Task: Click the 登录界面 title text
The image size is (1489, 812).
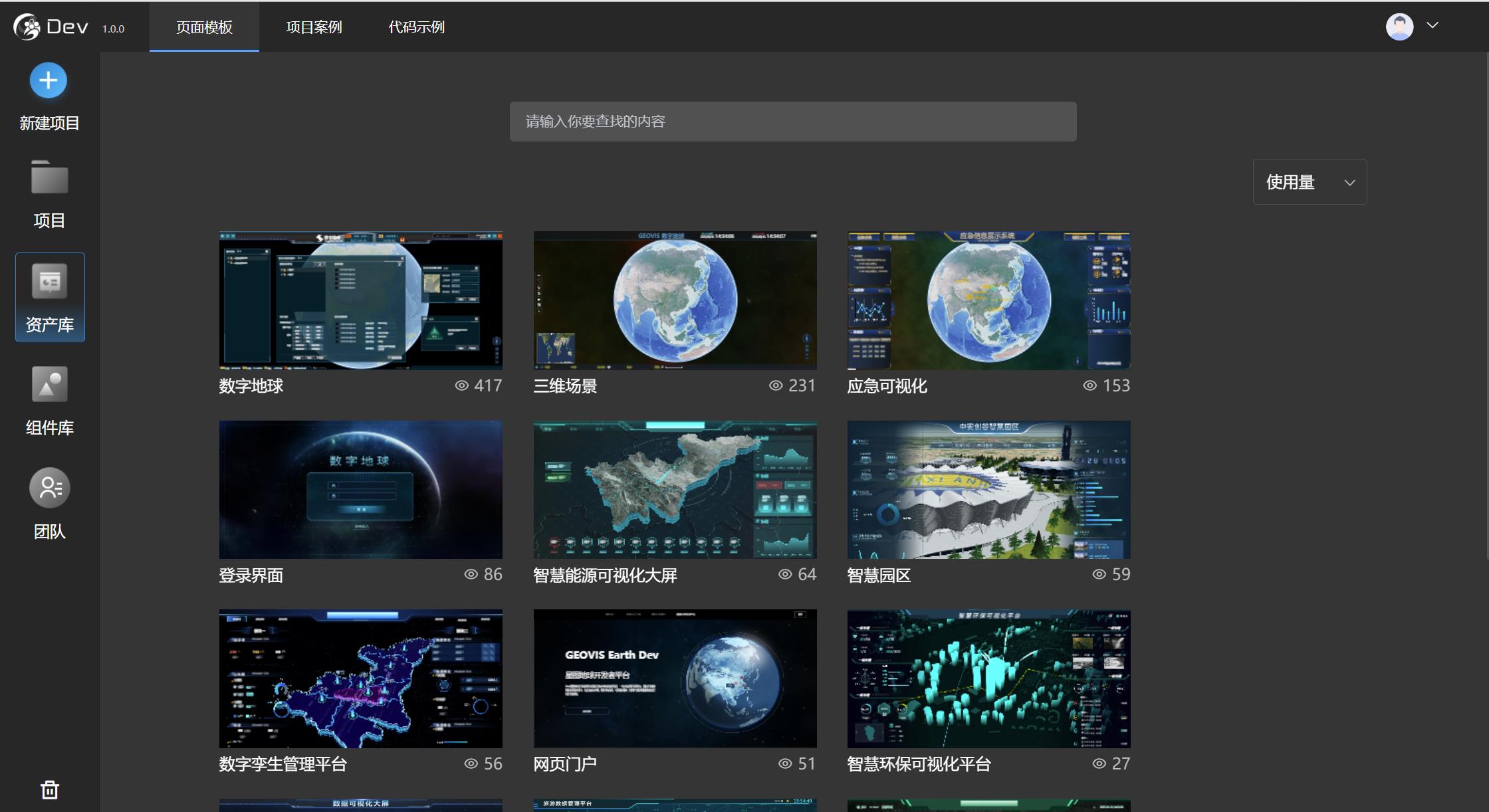Action: pyautogui.click(x=251, y=575)
